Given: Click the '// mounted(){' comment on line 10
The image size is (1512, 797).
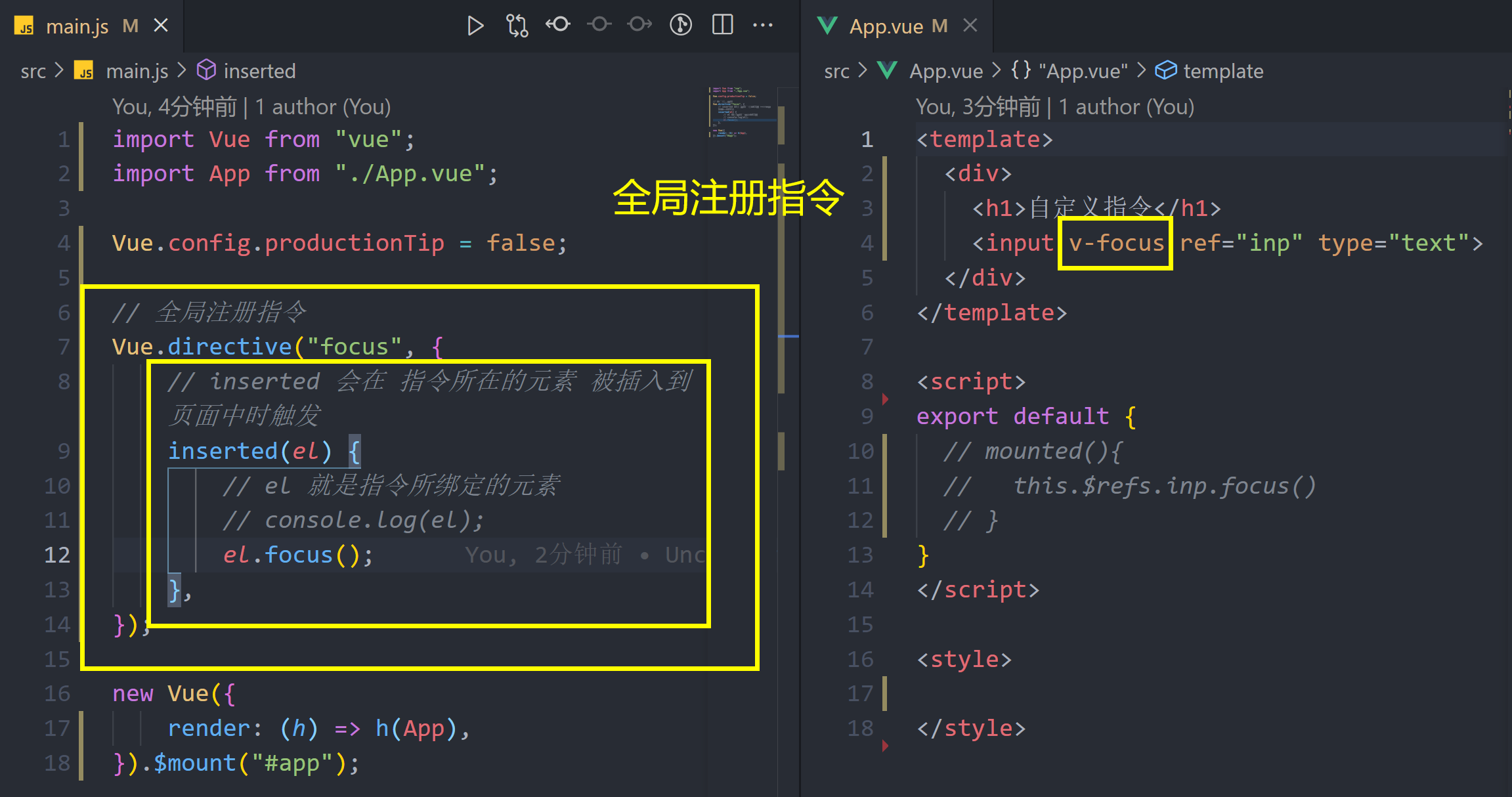Looking at the screenshot, I should coord(1033,451).
